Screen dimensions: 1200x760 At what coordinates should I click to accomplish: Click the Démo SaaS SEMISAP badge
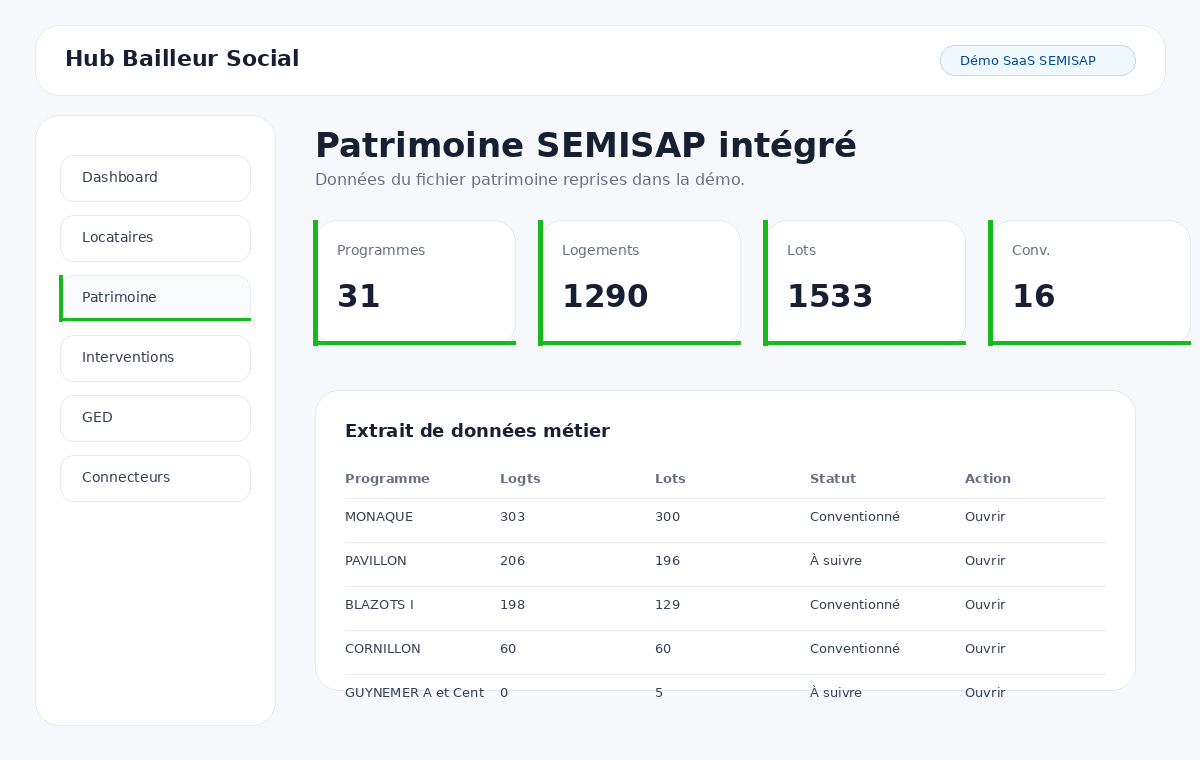(x=1038, y=60)
